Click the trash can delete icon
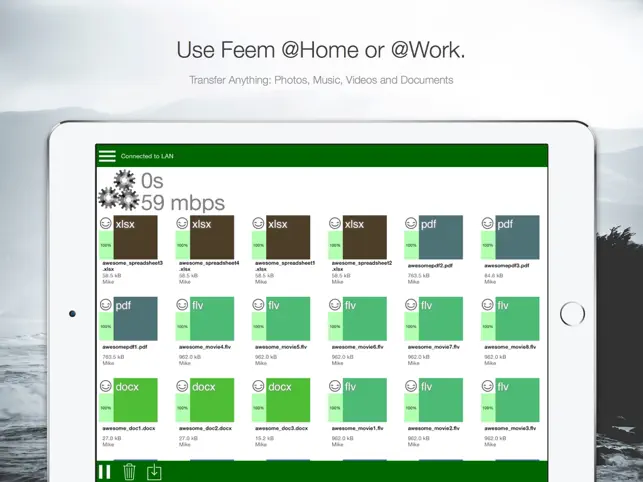Viewport: 643px width, 482px height. [129, 472]
